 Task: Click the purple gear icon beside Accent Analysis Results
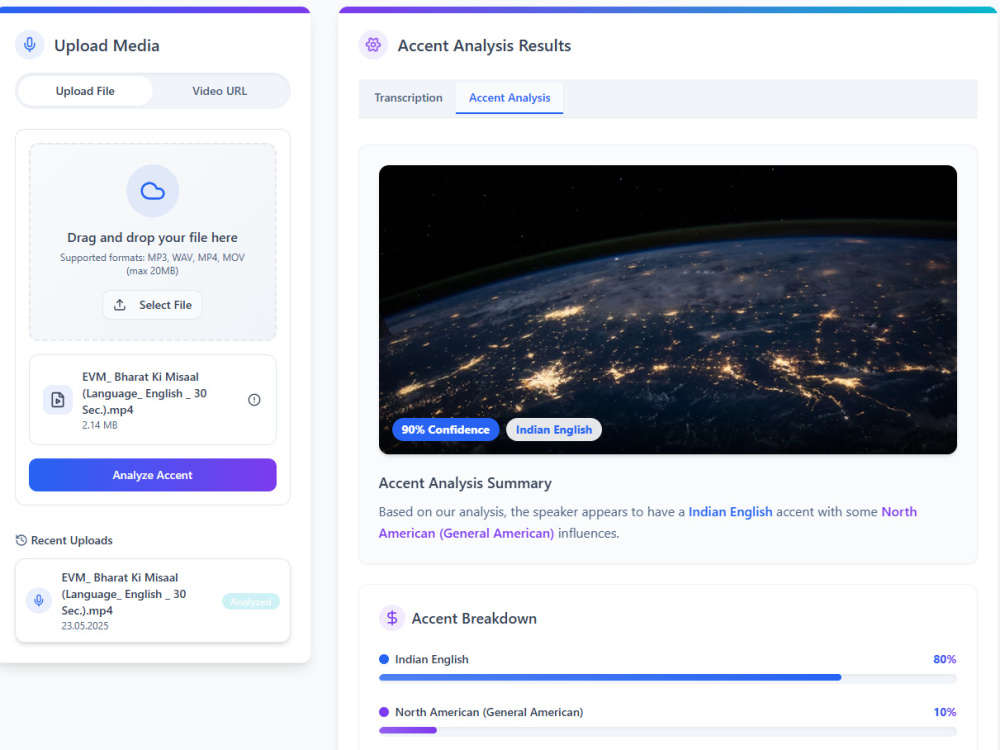pos(373,45)
